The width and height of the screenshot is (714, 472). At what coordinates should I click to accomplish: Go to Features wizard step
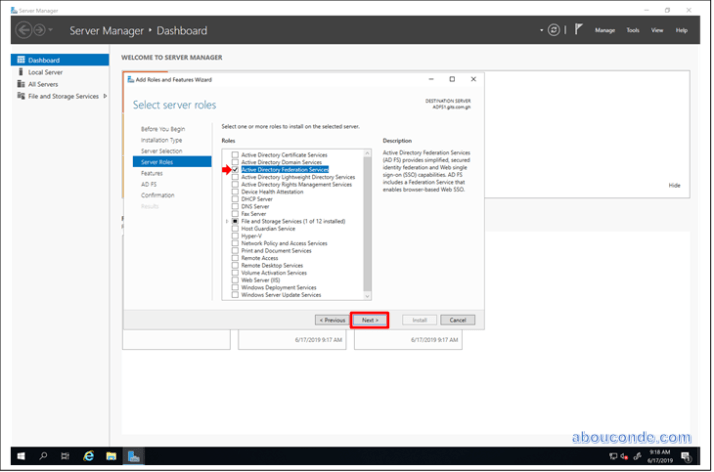click(x=152, y=173)
